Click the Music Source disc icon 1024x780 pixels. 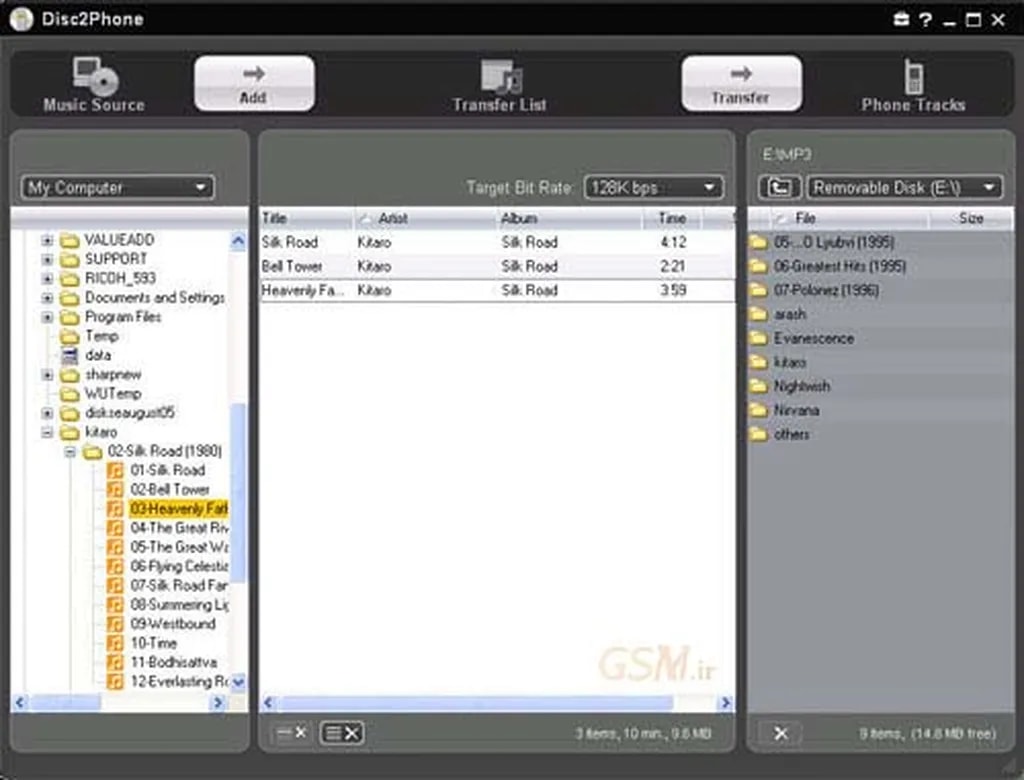pyautogui.click(x=94, y=77)
